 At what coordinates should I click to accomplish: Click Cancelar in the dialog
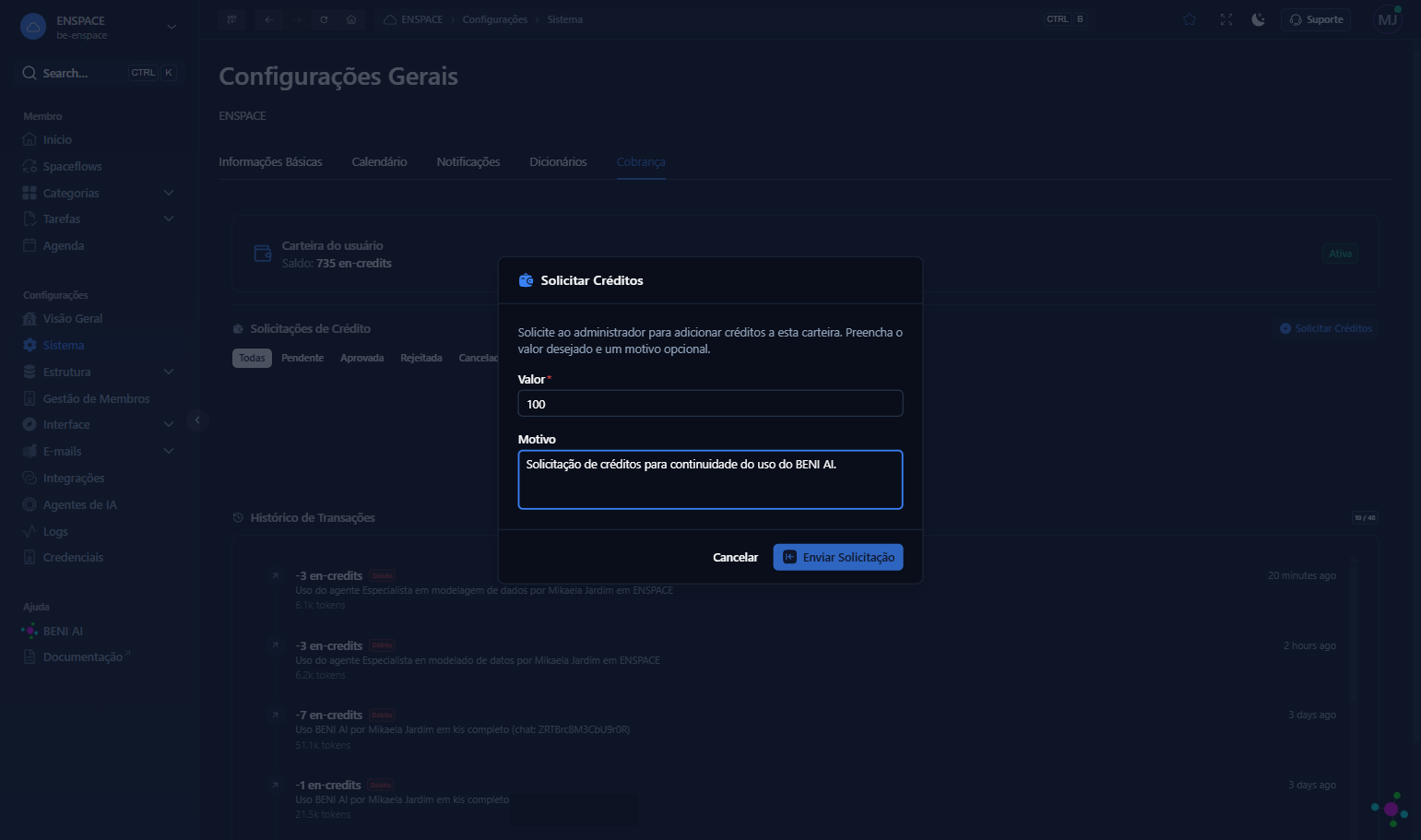click(x=735, y=558)
